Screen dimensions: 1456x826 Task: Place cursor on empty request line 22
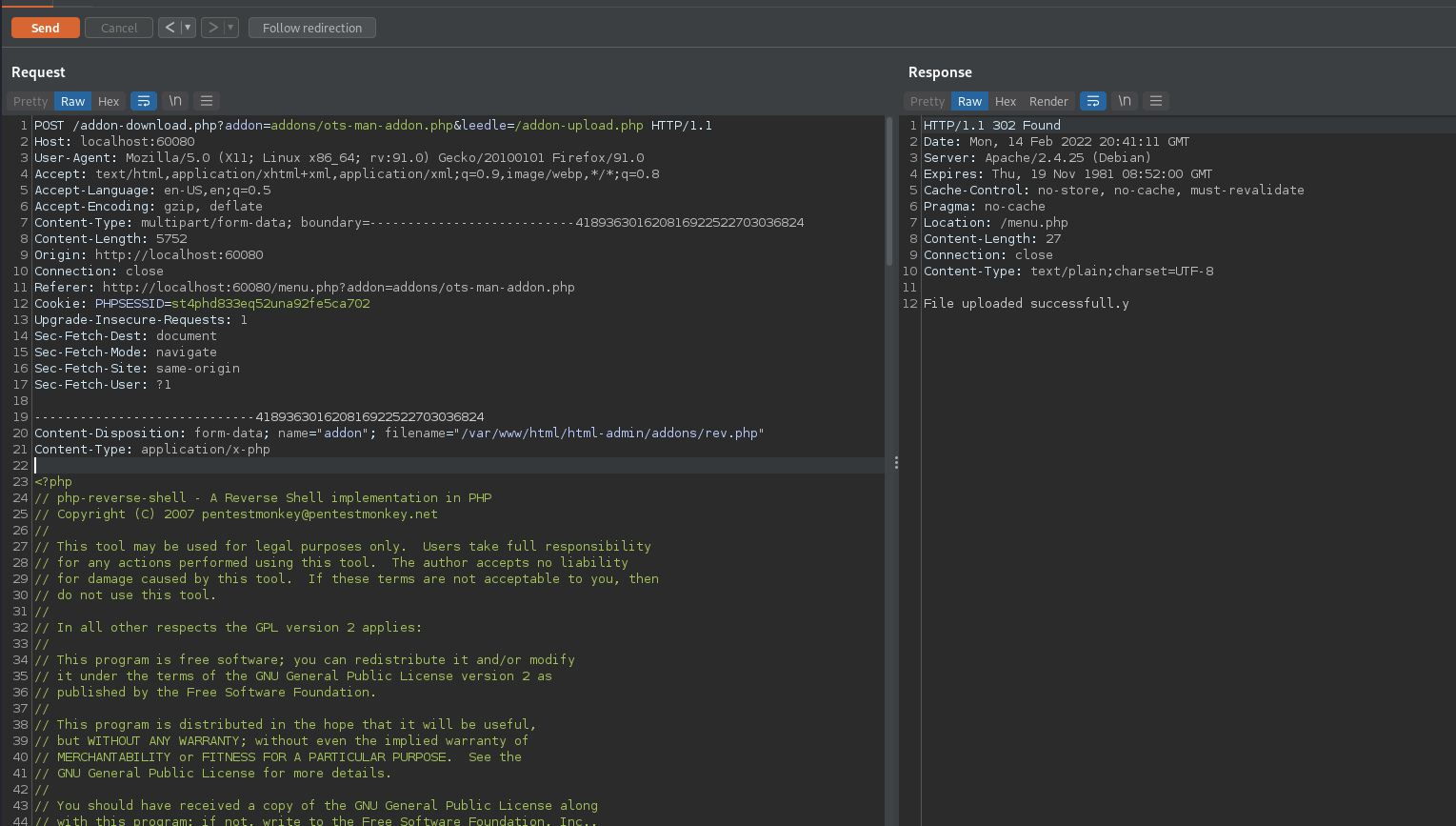pos(459,465)
